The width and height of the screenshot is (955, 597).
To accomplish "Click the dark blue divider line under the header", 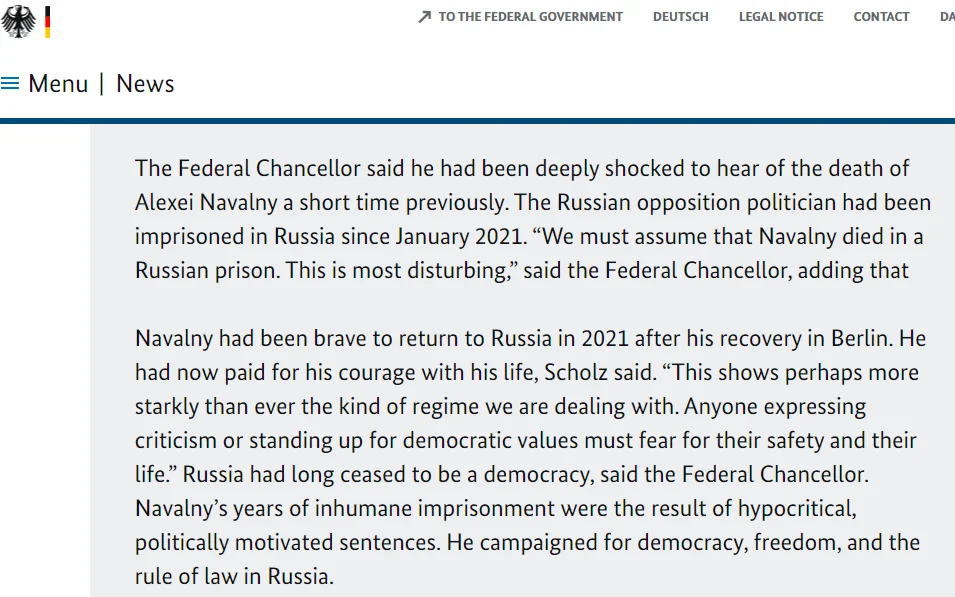I will point(478,121).
